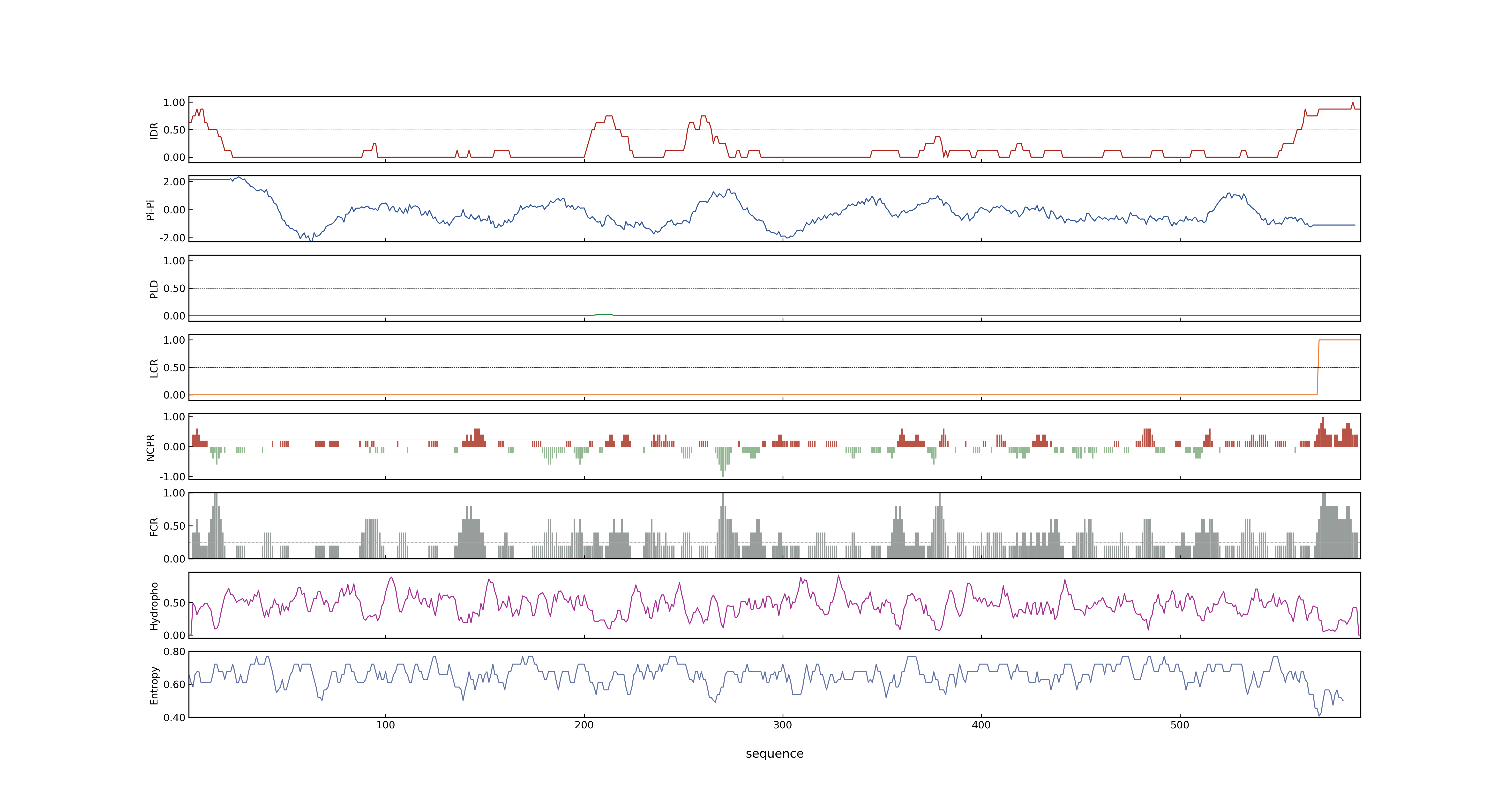Click the orange LCR step rising to 1.00
Viewport: 1512px width, 806px height.
pyautogui.click(x=1318, y=367)
